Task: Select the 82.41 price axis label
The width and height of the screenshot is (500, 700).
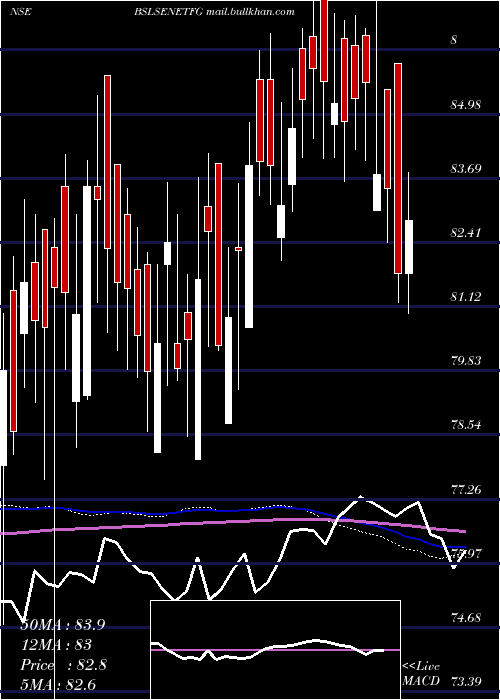Action: click(x=466, y=233)
